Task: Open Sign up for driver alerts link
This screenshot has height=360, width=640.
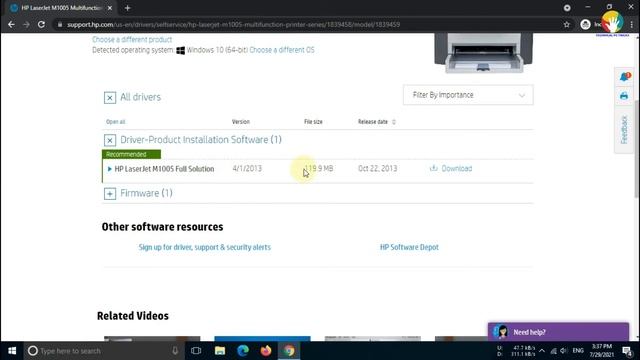Action: click(204, 247)
